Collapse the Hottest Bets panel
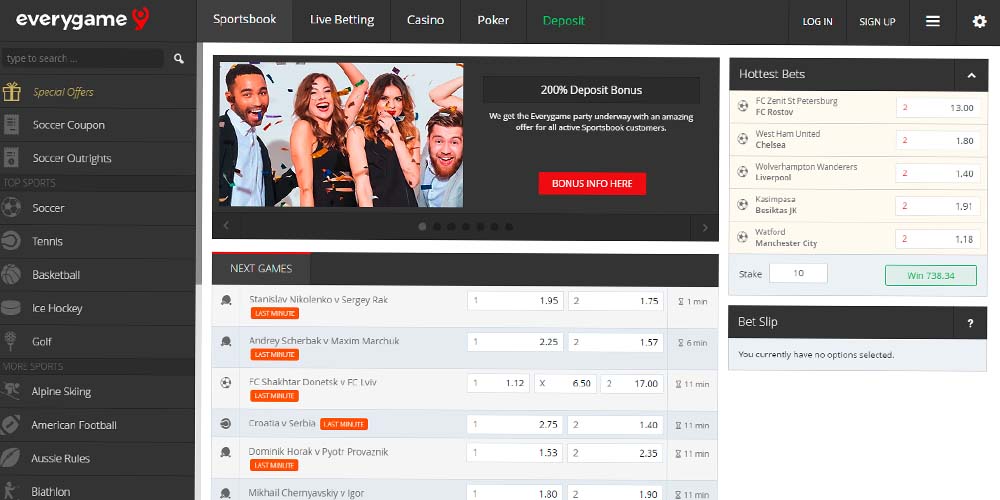 (969, 75)
